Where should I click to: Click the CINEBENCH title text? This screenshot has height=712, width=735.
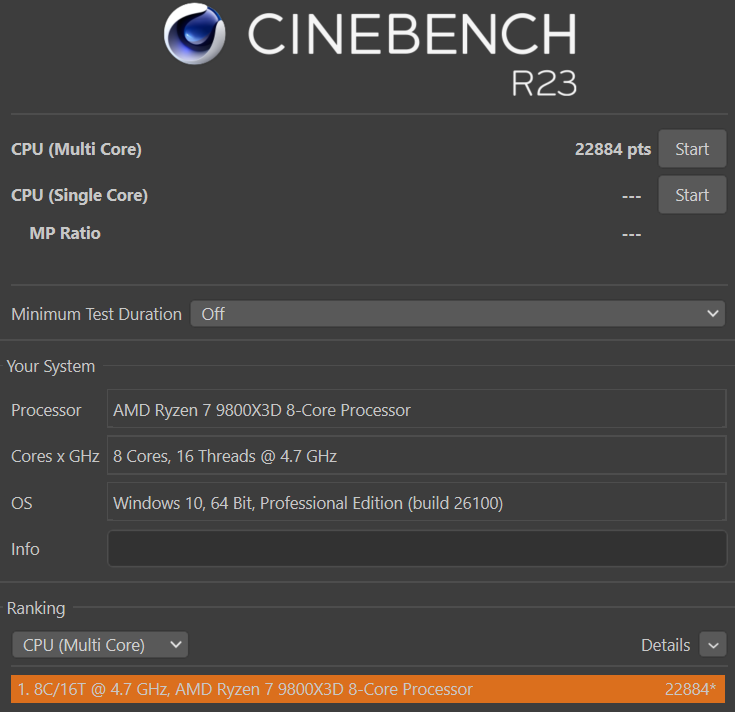412,34
